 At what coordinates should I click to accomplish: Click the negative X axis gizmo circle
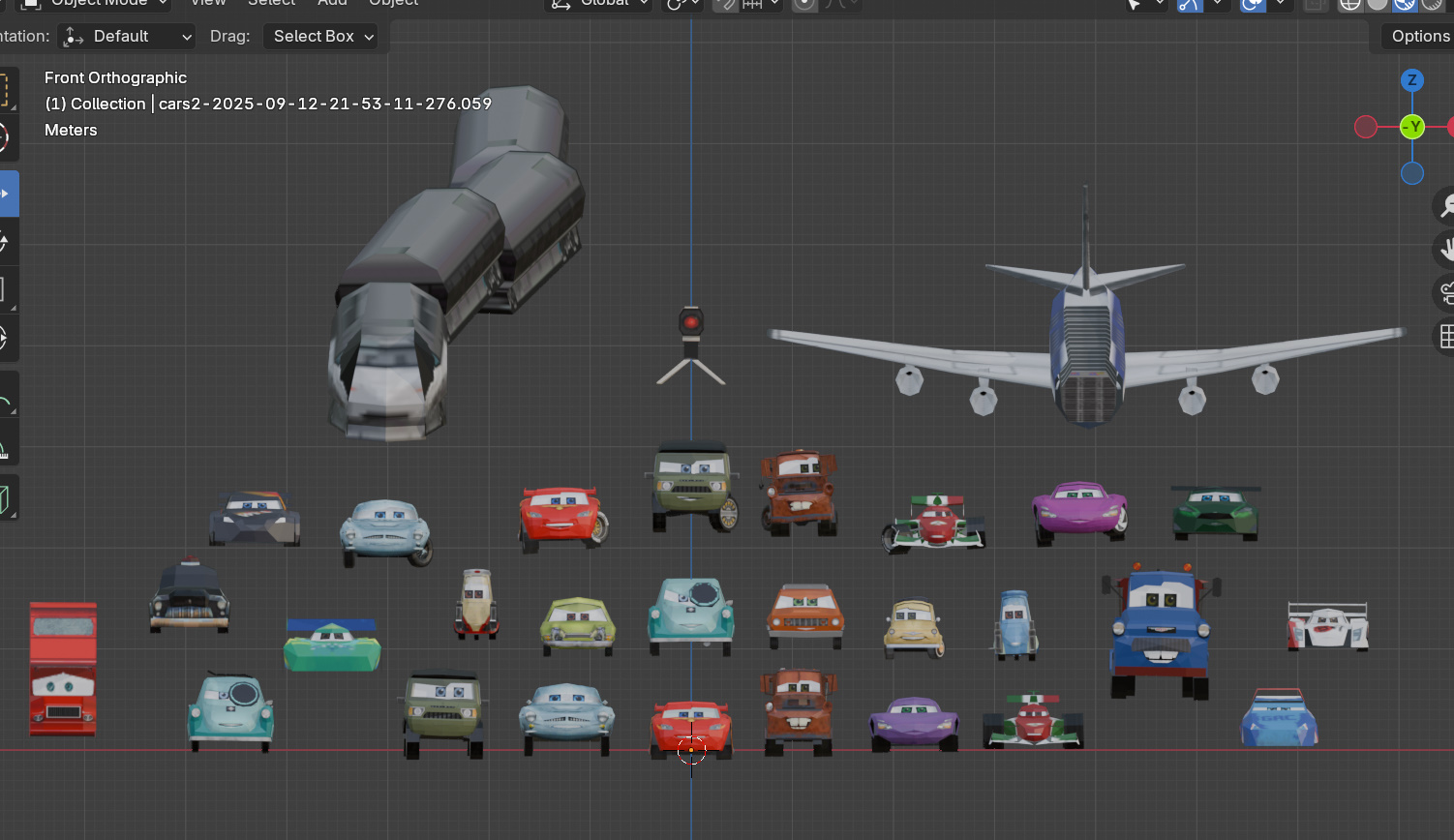click(1366, 127)
